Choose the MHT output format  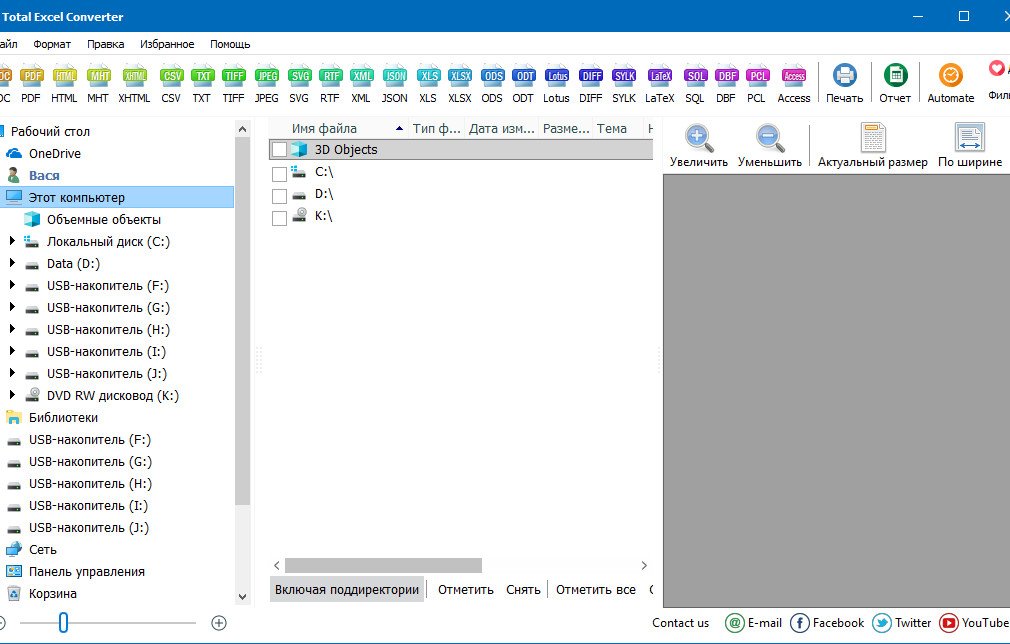tap(98, 84)
